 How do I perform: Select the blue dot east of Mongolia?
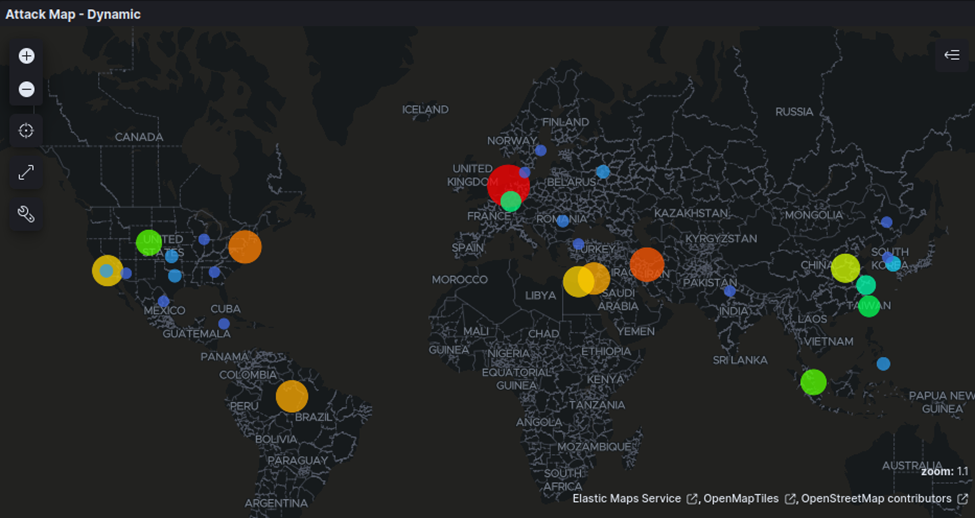tap(887, 222)
